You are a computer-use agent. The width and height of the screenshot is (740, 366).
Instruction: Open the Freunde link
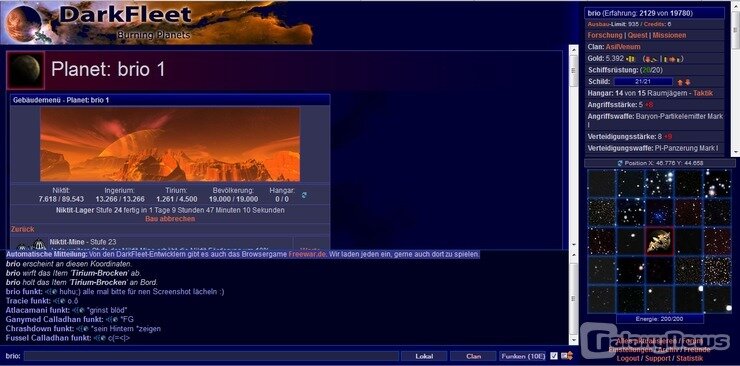pyautogui.click(x=696, y=349)
